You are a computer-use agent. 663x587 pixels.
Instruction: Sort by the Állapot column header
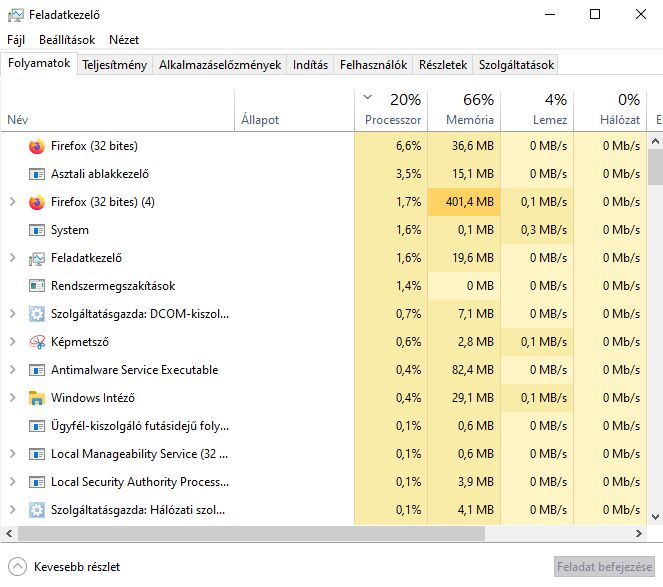click(x=294, y=111)
